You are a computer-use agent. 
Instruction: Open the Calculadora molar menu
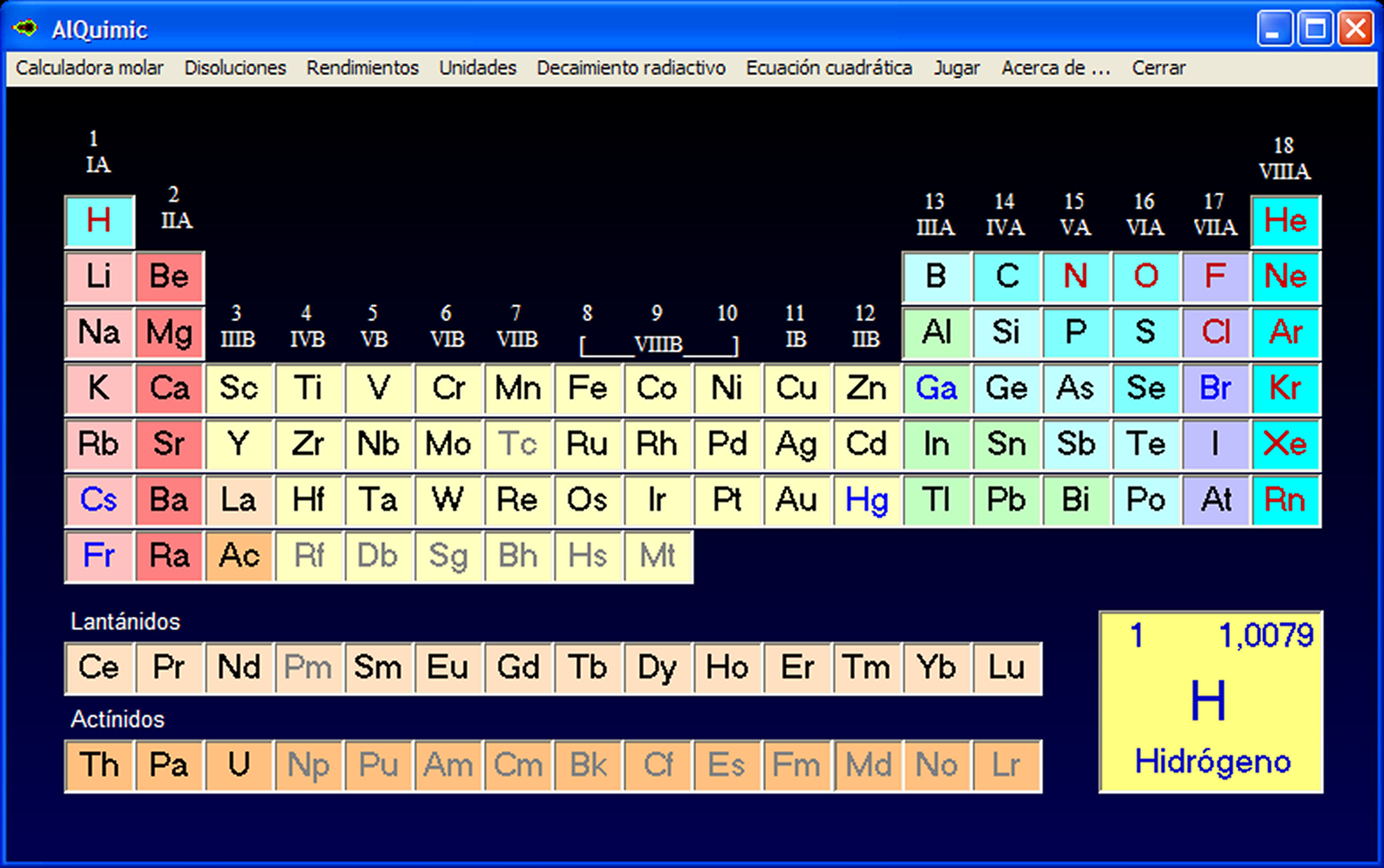tap(89, 68)
